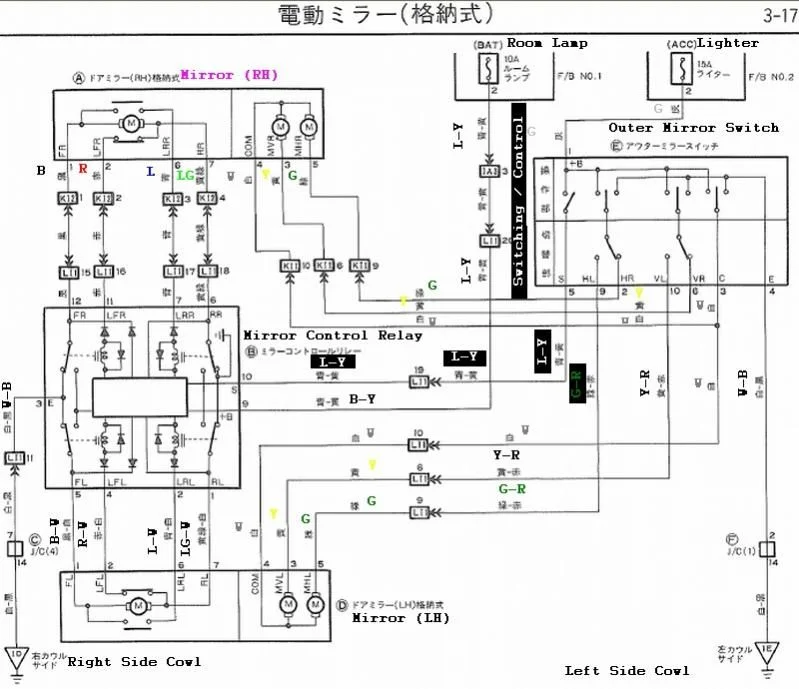Image resolution: width=799 pixels, height=689 pixels.
Task: Click the 10A Room Lamp fuse symbol
Action: 489,72
